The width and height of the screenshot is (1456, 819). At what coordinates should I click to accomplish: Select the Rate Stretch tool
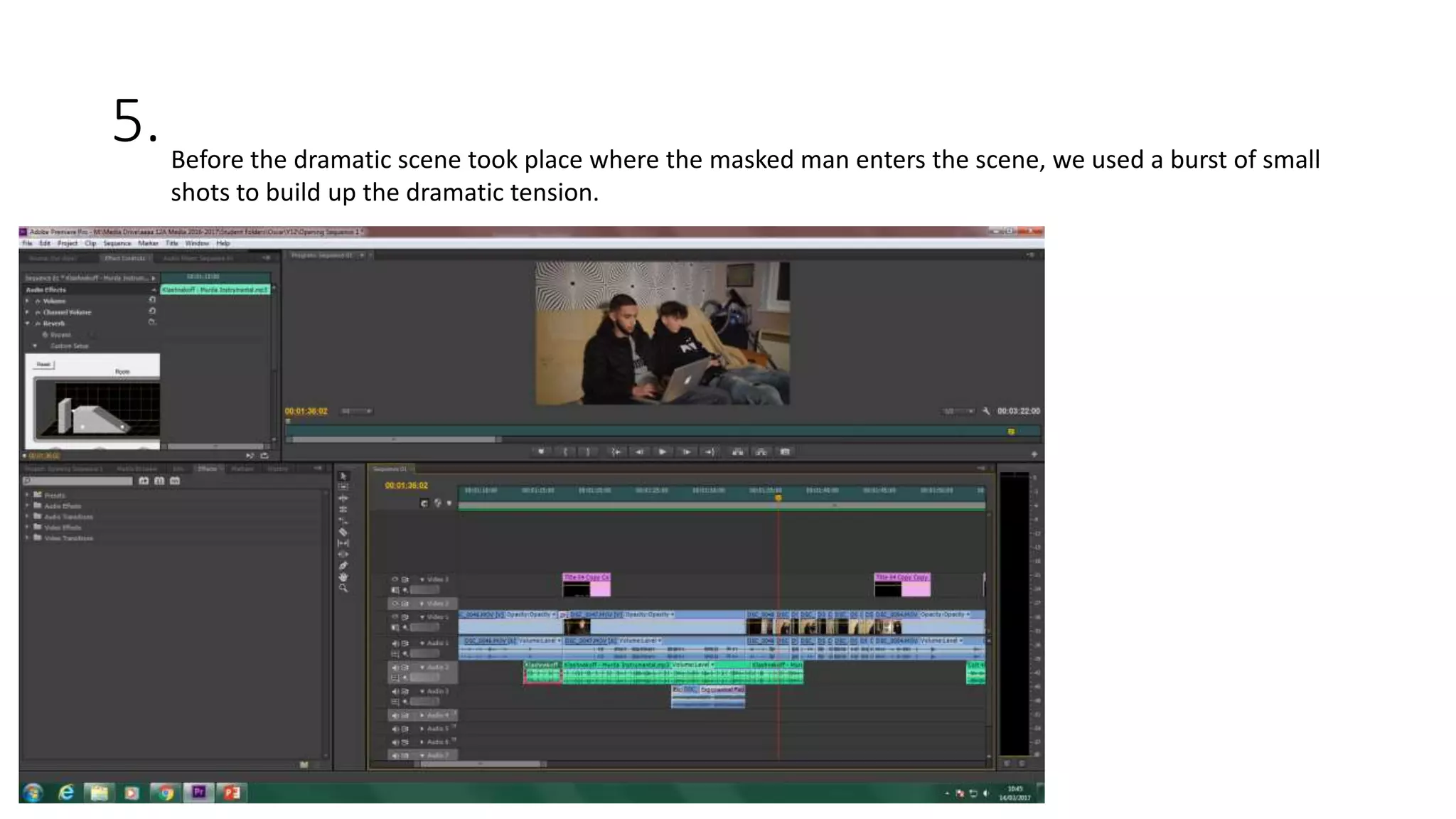pyautogui.click(x=343, y=521)
